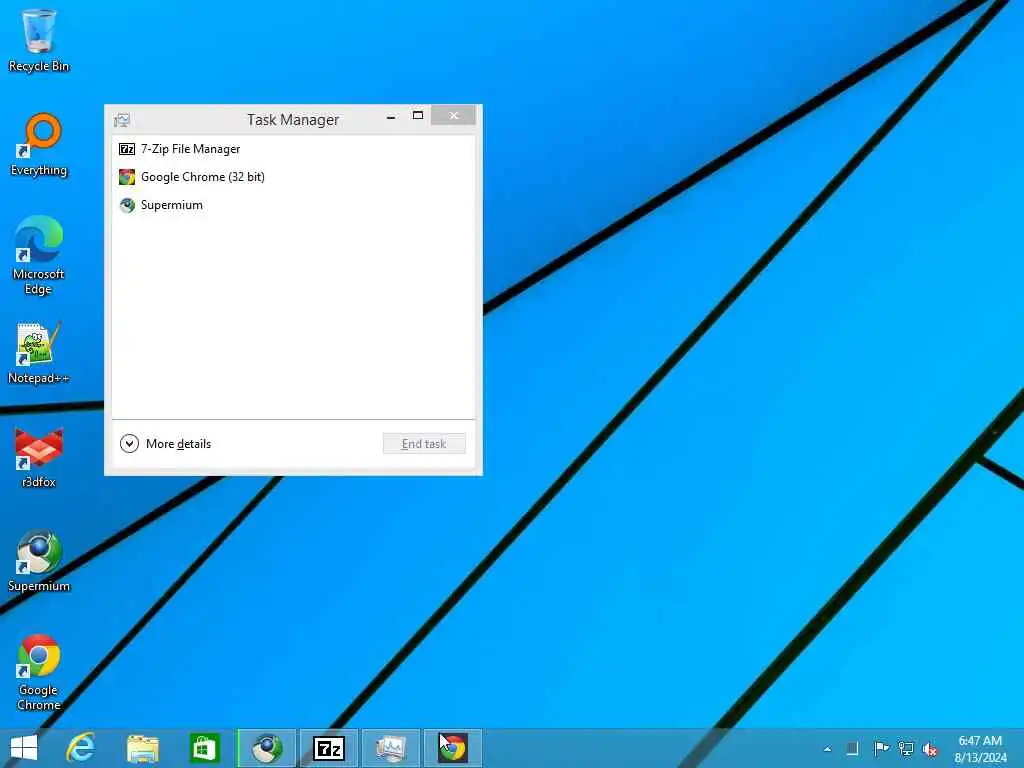
Task: Click the Supermium icon in Task Manager list
Action: [x=127, y=205]
